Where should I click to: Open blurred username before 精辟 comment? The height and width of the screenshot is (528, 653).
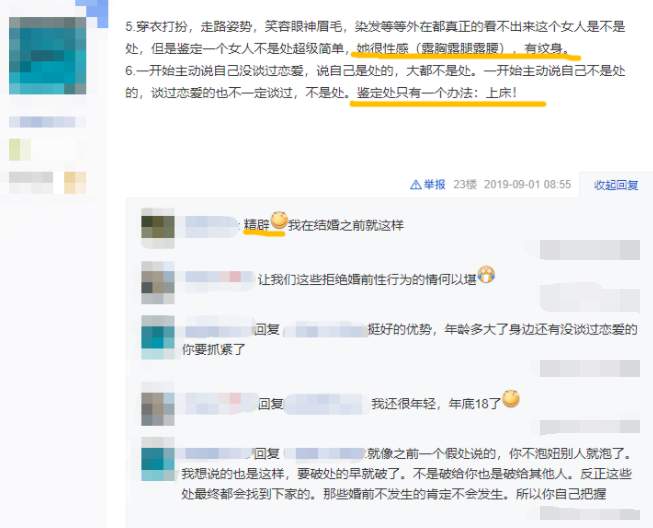point(212,225)
